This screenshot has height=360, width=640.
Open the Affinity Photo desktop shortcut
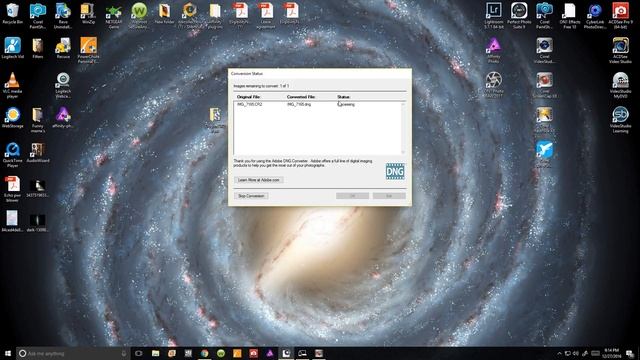click(493, 50)
